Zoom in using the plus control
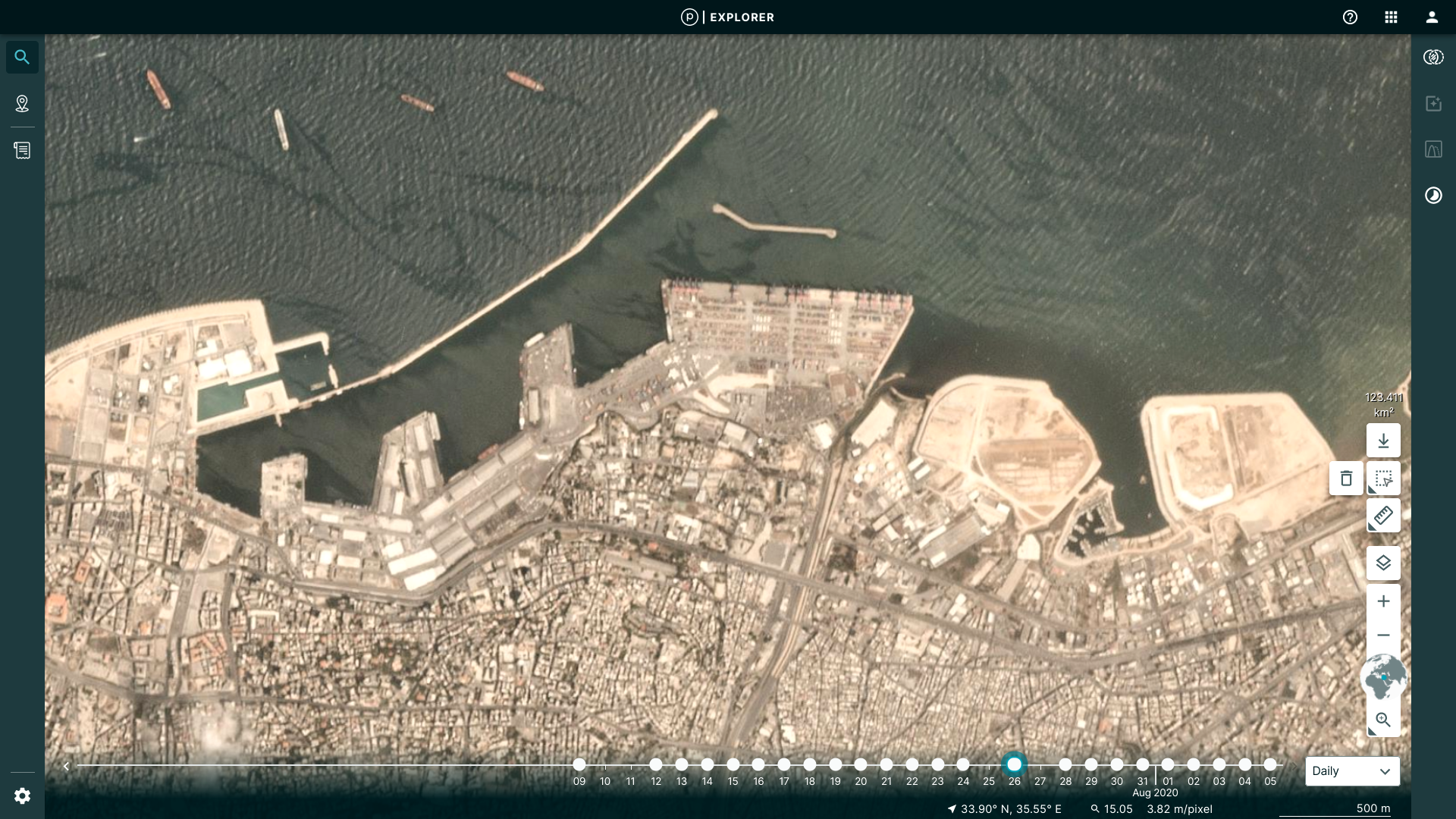The image size is (1456, 819). coord(1384,601)
